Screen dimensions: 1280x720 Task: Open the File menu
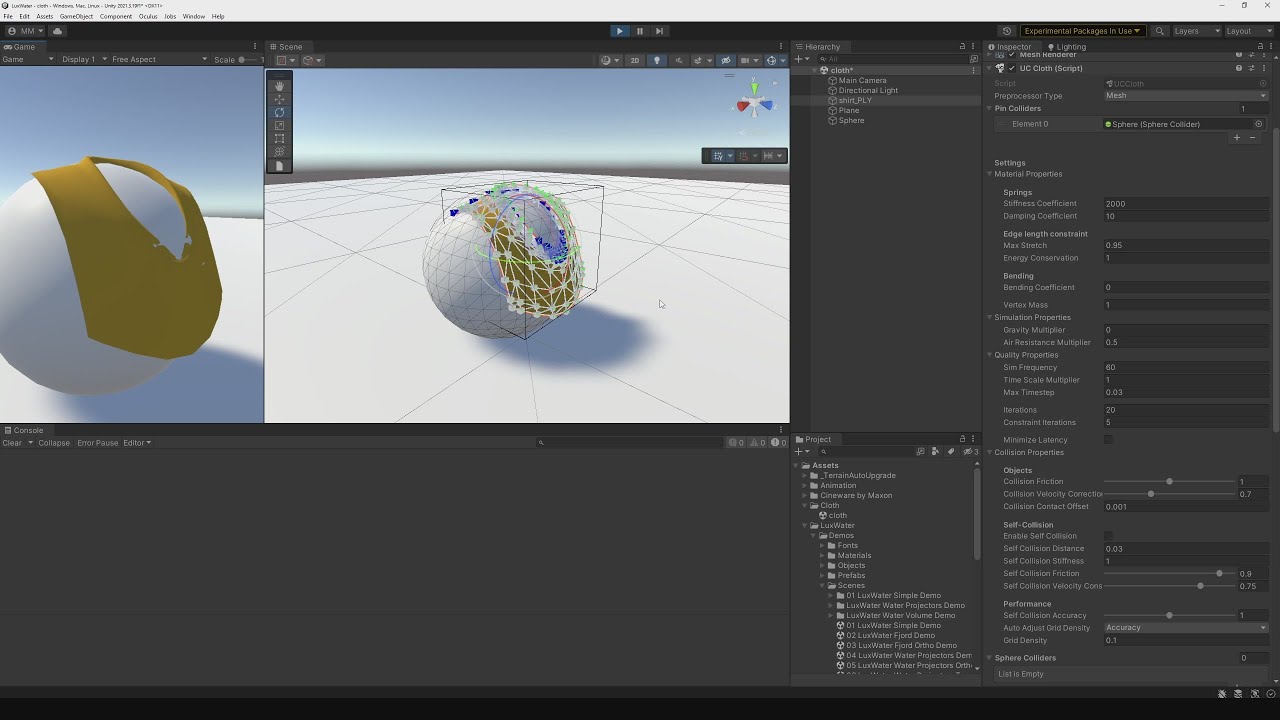pyautogui.click(x=8, y=16)
